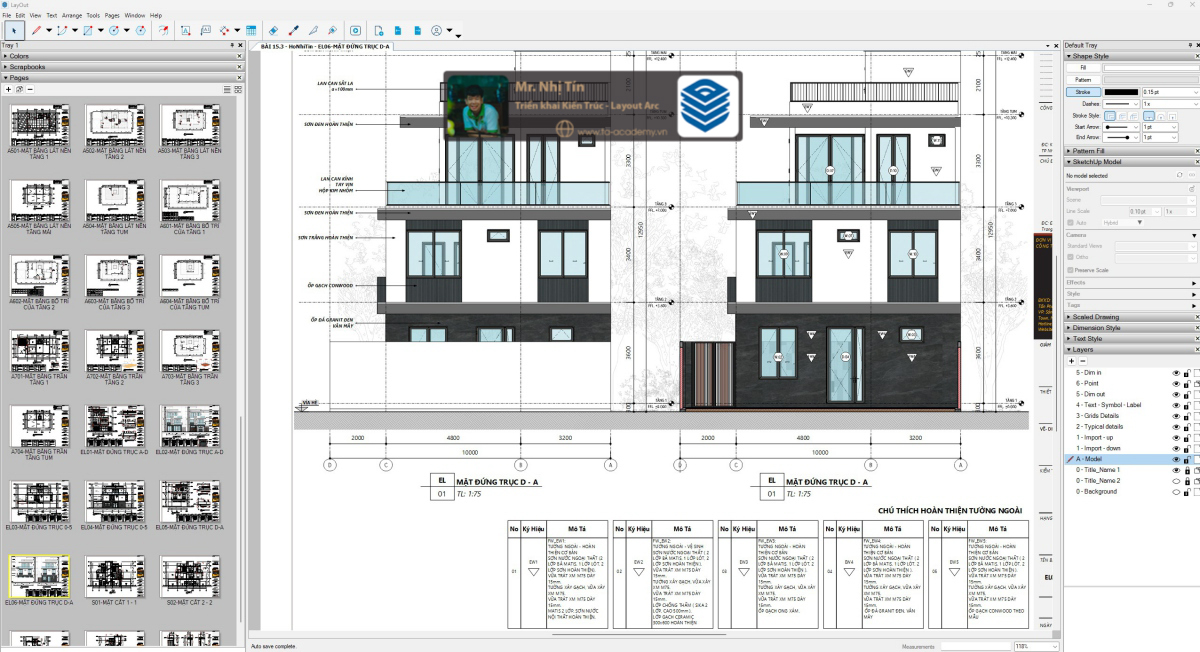Show the 0 - Background layer
This screenshot has height=652, width=1200.
click(1176, 492)
